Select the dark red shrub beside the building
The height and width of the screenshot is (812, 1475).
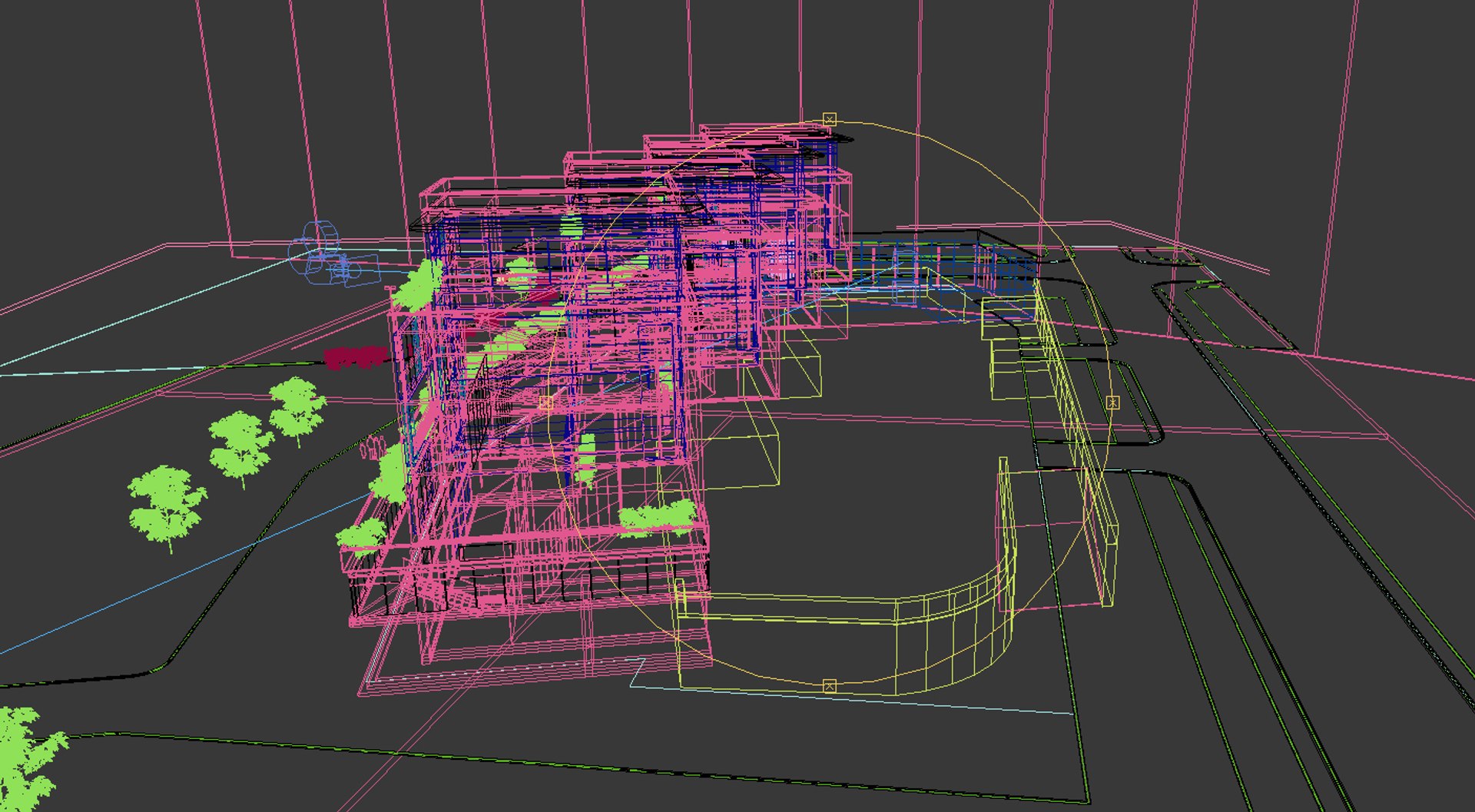(355, 357)
